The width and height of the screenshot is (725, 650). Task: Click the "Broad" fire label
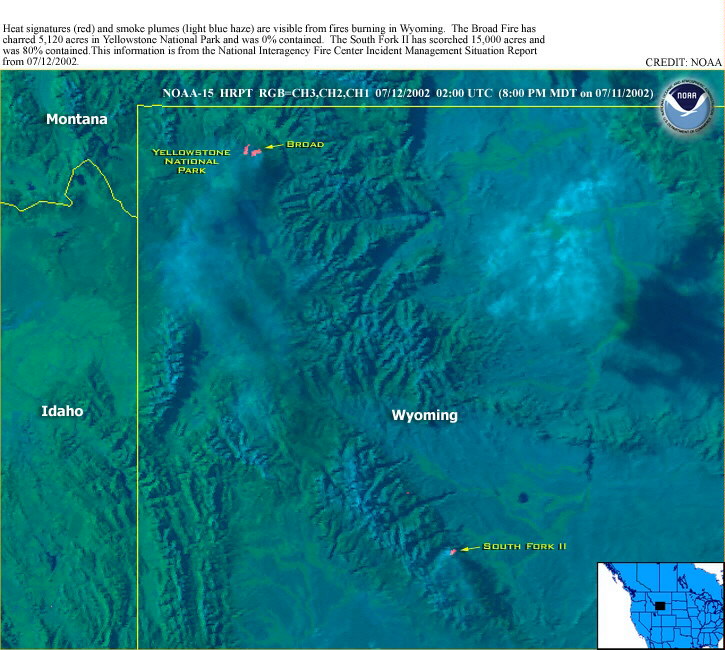pyautogui.click(x=305, y=144)
